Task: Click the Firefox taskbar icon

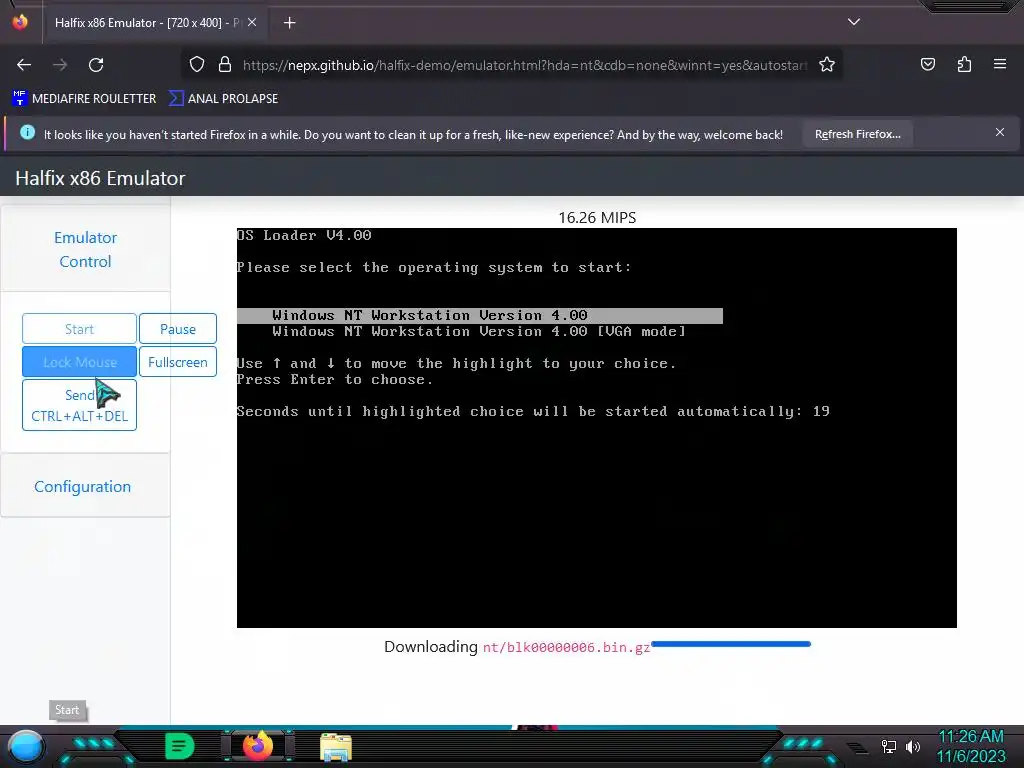Action: point(258,746)
